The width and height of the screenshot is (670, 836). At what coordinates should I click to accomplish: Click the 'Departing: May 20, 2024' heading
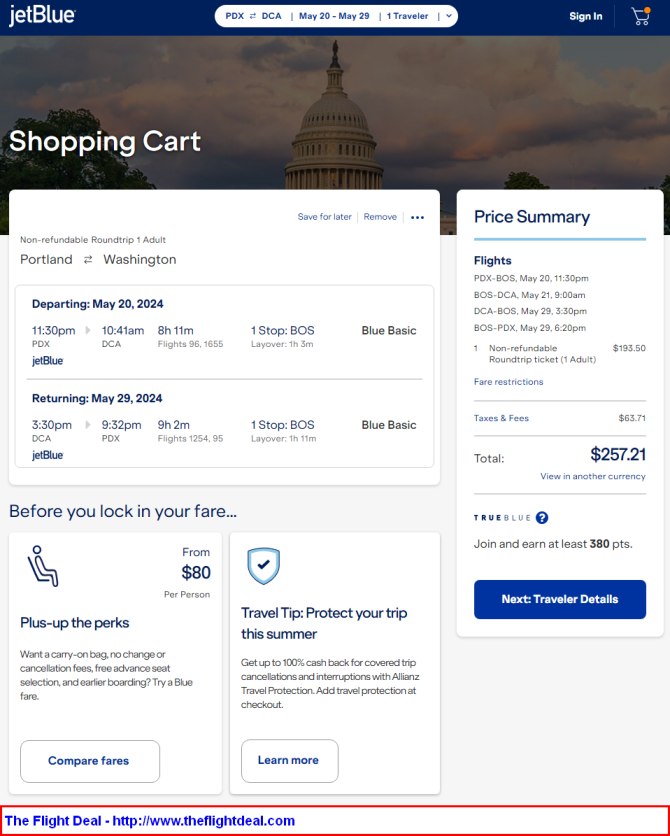click(x=98, y=304)
